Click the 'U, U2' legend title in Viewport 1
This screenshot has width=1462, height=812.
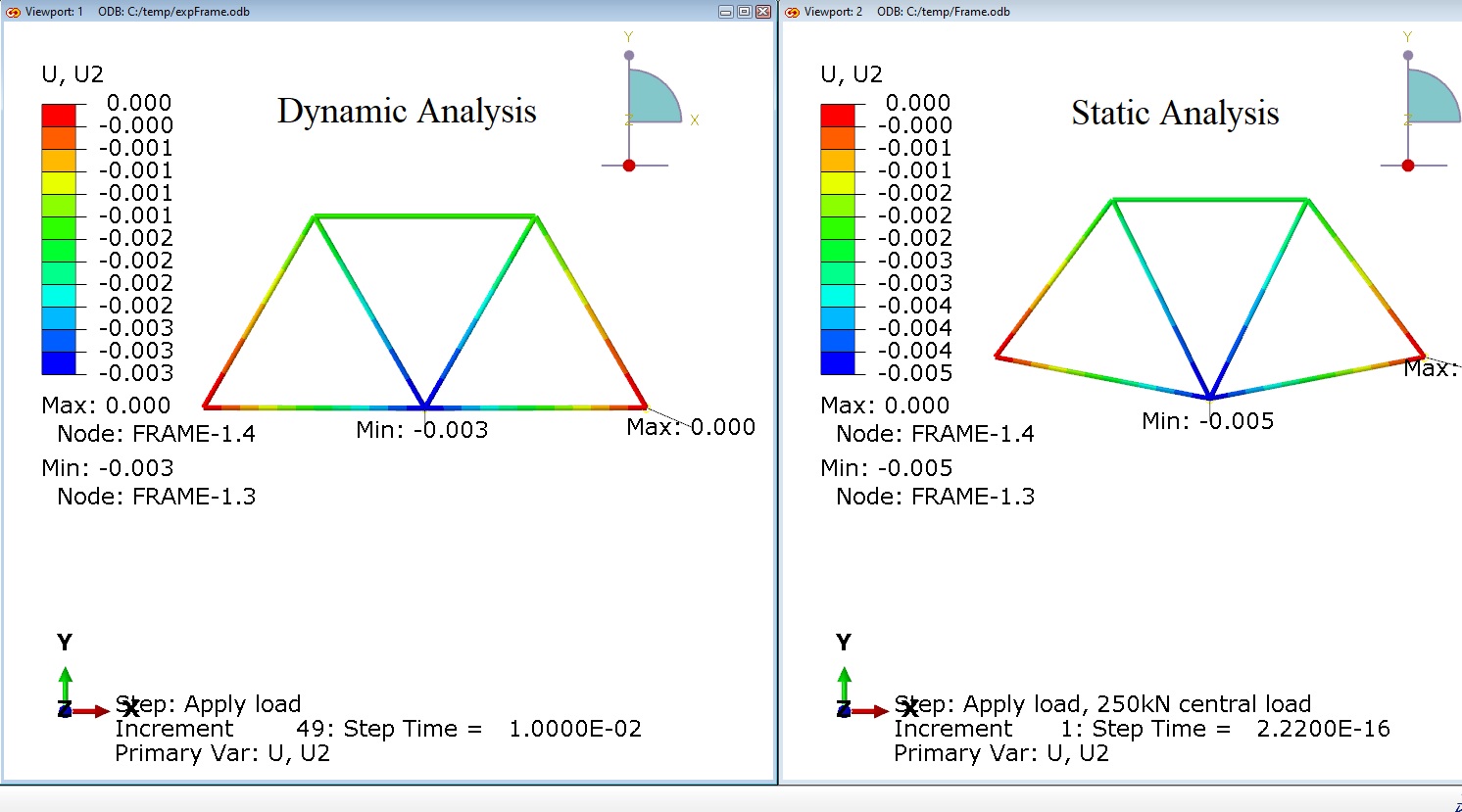pyautogui.click(x=73, y=74)
